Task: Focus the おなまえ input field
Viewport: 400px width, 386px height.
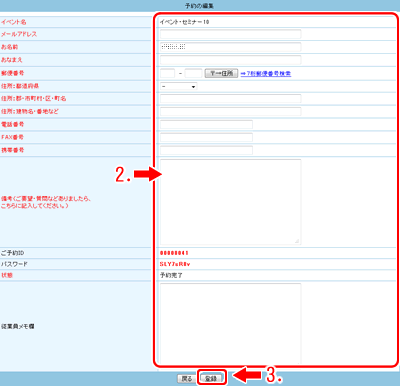Action: [x=230, y=60]
